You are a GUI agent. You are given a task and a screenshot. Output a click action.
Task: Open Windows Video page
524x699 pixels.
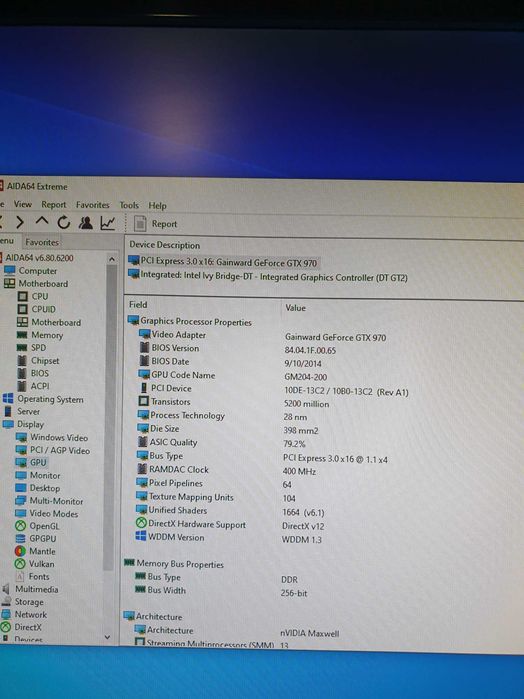click(52, 437)
